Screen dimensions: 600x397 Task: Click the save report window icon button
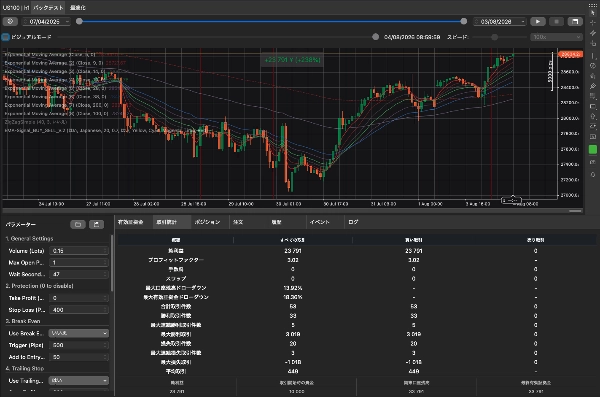[x=575, y=21]
